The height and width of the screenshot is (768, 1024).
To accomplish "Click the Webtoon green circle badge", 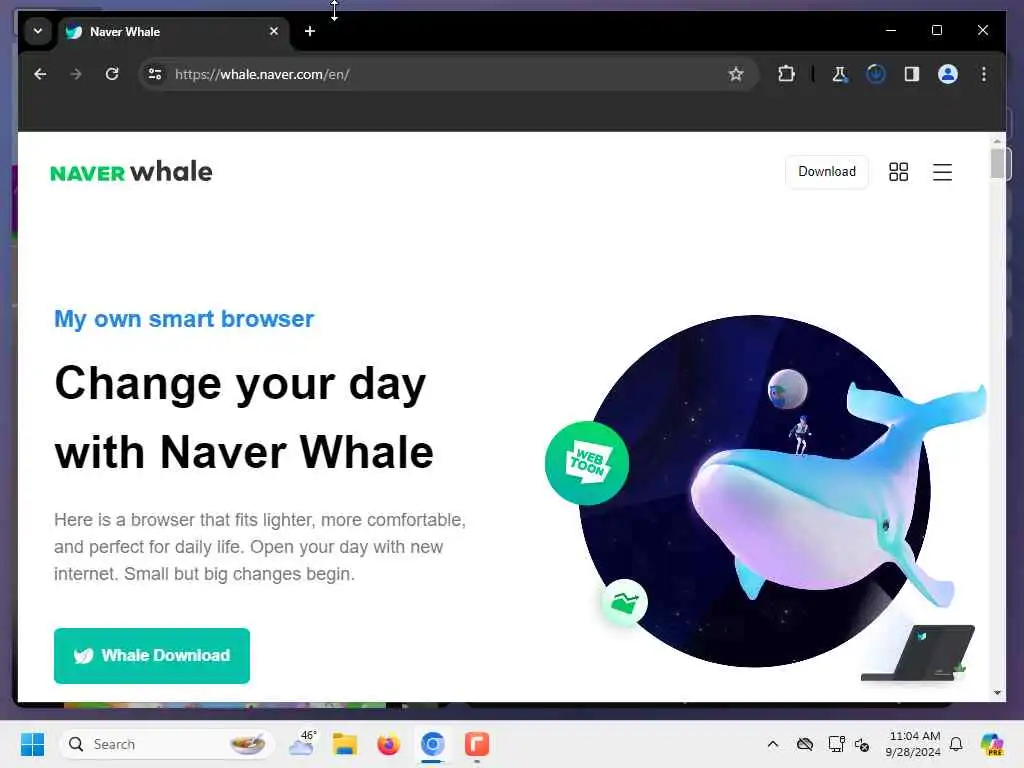I will tap(586, 463).
